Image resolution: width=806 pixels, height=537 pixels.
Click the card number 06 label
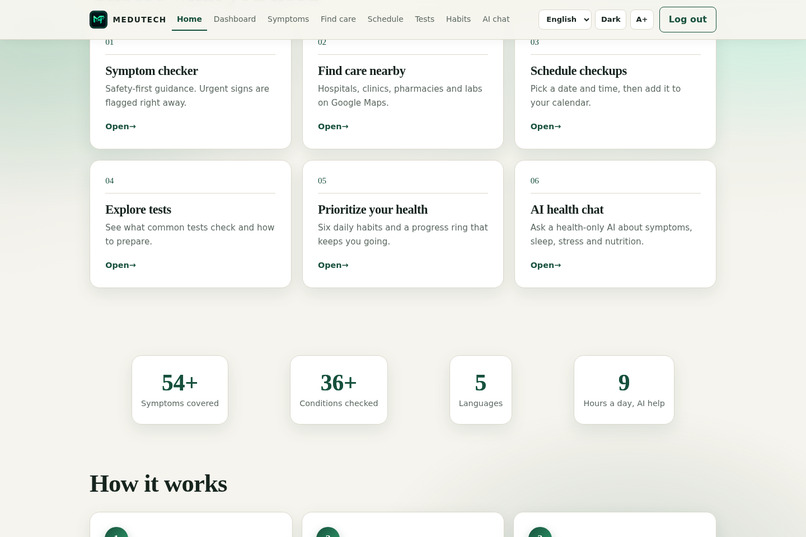pyautogui.click(x=535, y=181)
